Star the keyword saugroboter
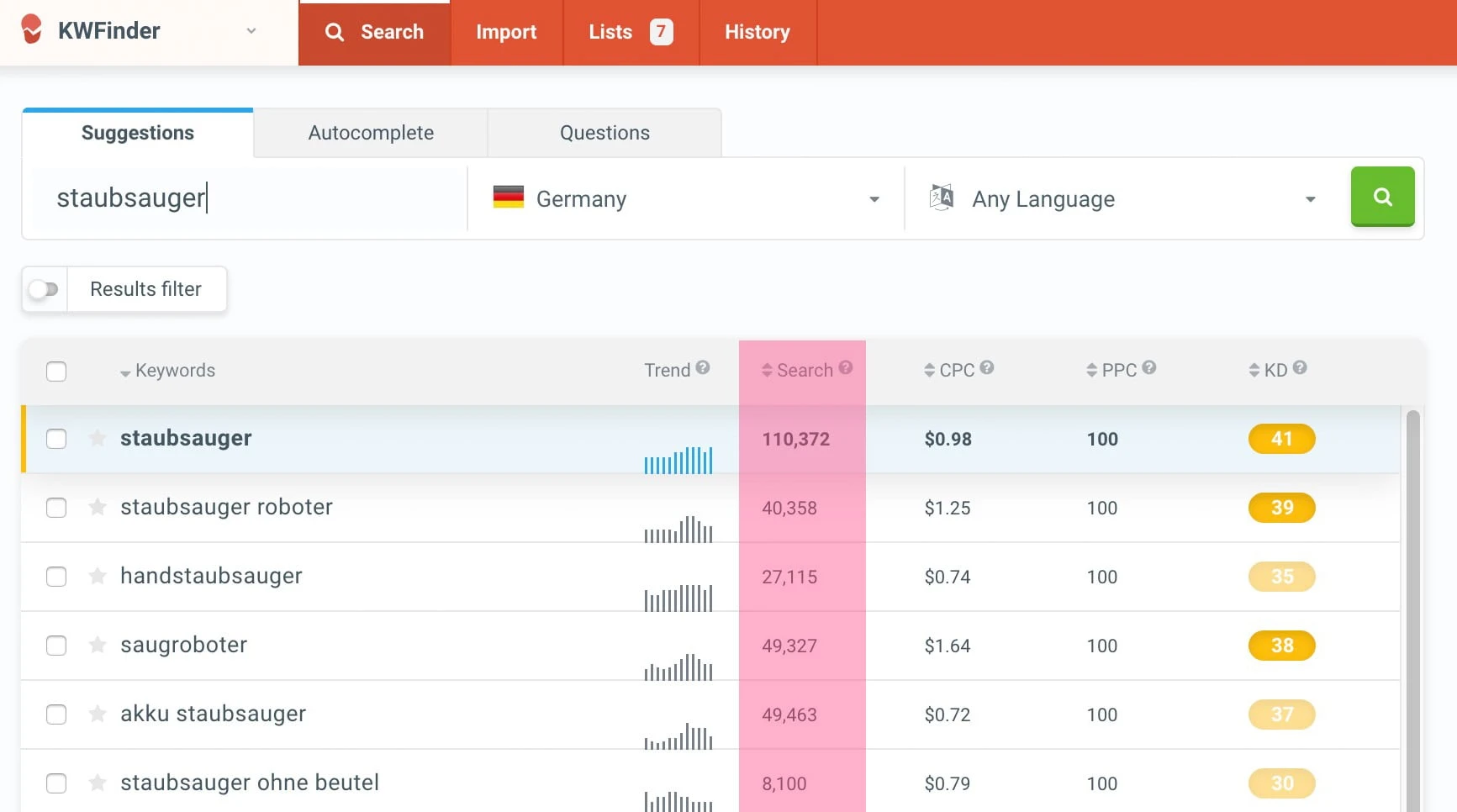Viewport: 1457px width, 812px height. tap(98, 646)
